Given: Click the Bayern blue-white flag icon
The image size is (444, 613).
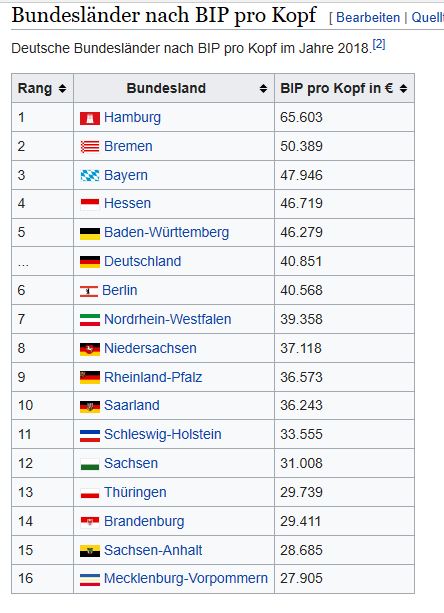Looking at the screenshot, I should [90, 176].
